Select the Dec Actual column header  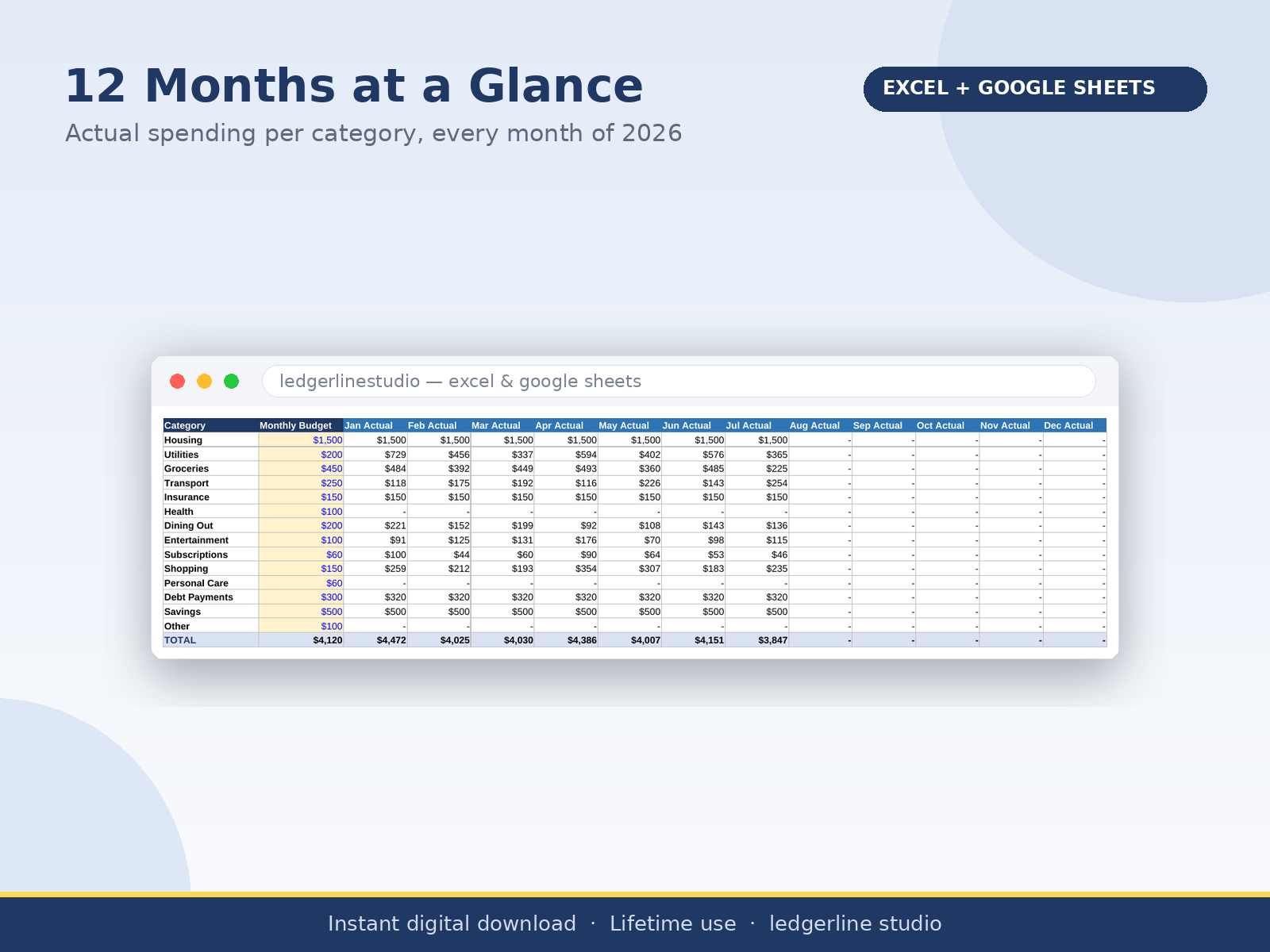tap(1075, 426)
